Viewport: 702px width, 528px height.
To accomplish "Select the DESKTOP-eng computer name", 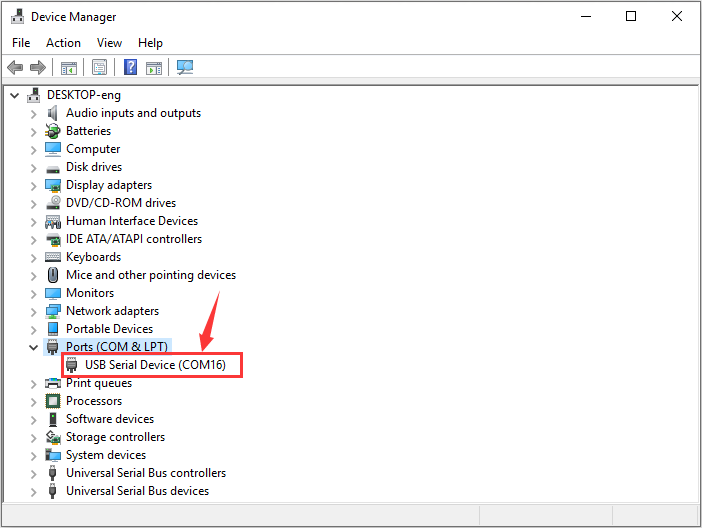I will pos(84,95).
